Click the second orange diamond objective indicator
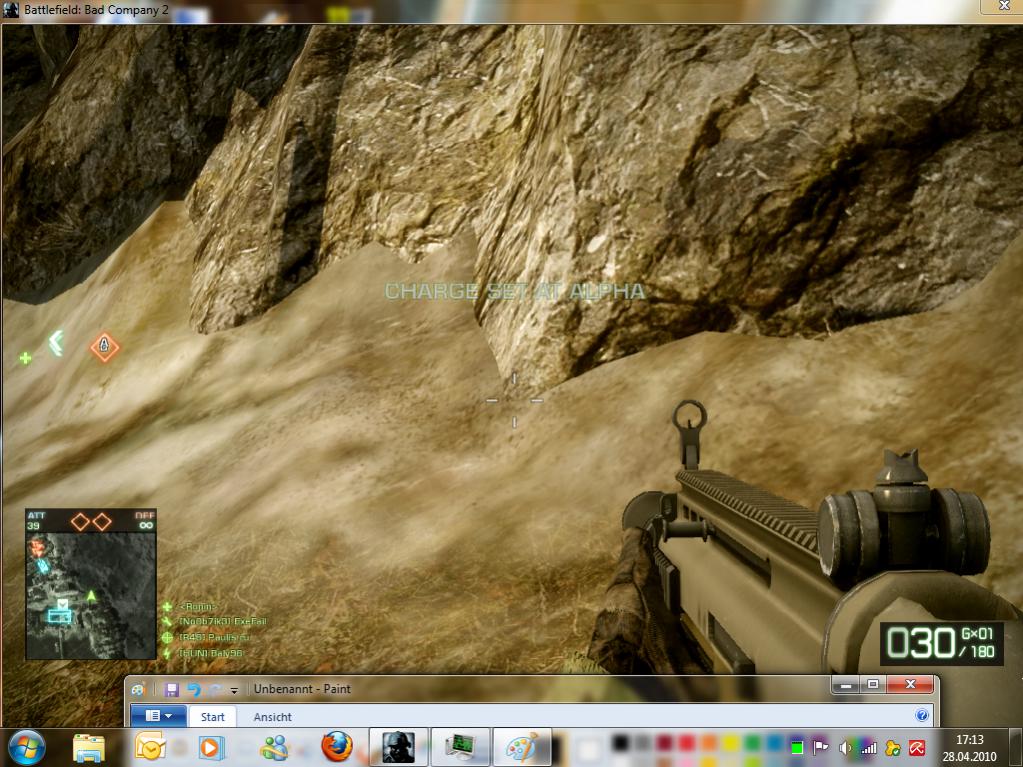 [102, 522]
